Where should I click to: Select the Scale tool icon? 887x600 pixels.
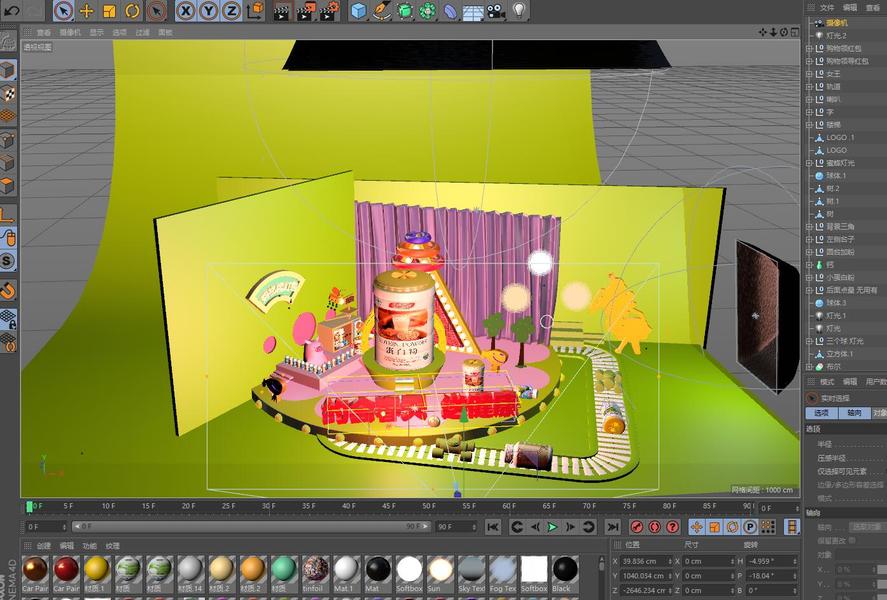pos(110,11)
